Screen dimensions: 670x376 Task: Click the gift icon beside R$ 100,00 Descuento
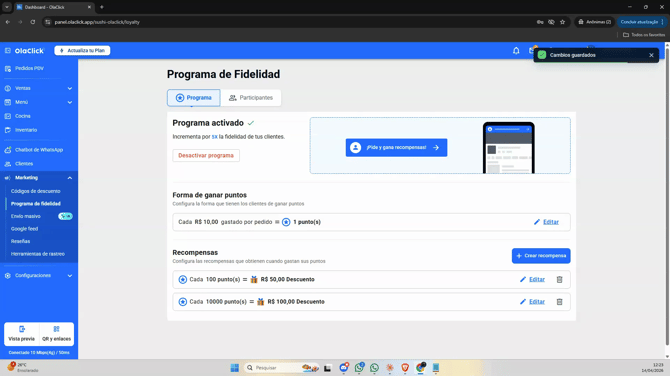coord(261,302)
